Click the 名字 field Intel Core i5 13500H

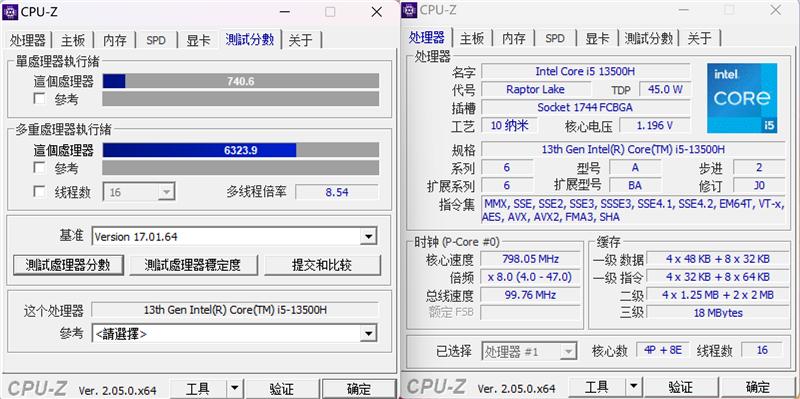pos(585,71)
